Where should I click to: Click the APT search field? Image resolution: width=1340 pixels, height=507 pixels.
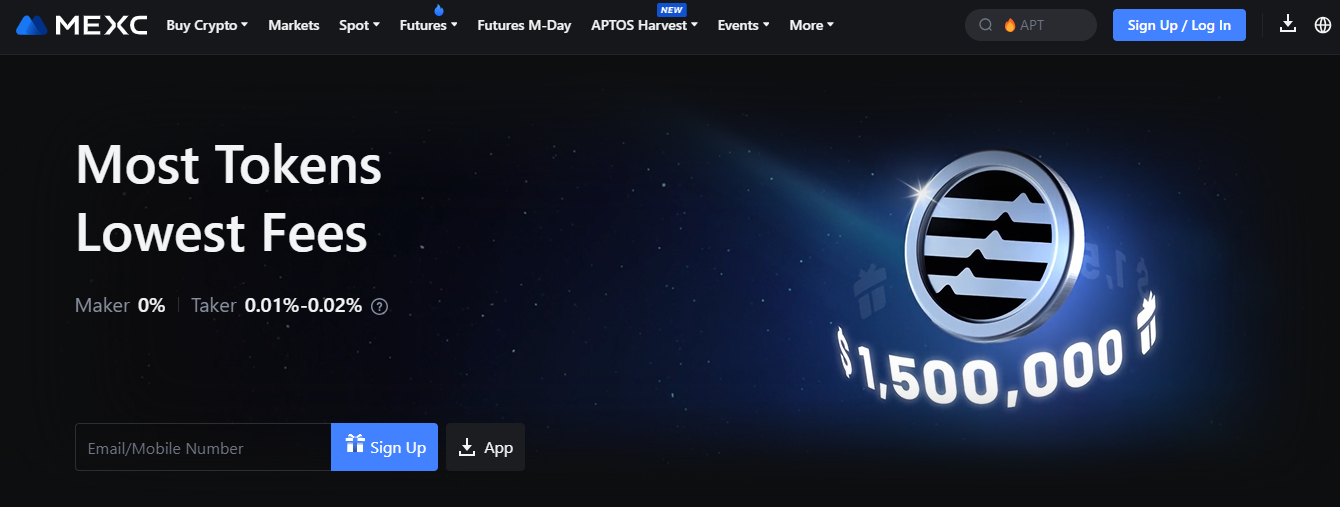pyautogui.click(x=1031, y=25)
